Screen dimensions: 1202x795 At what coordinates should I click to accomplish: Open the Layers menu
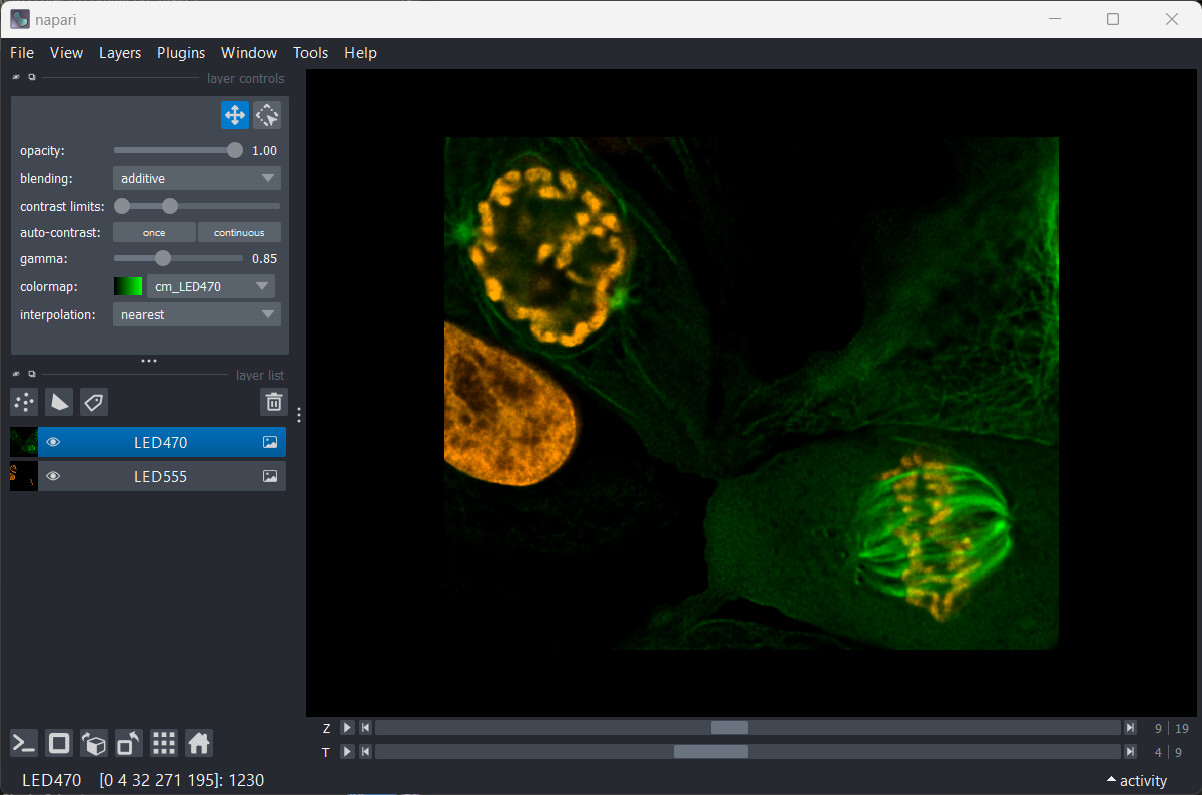[120, 53]
